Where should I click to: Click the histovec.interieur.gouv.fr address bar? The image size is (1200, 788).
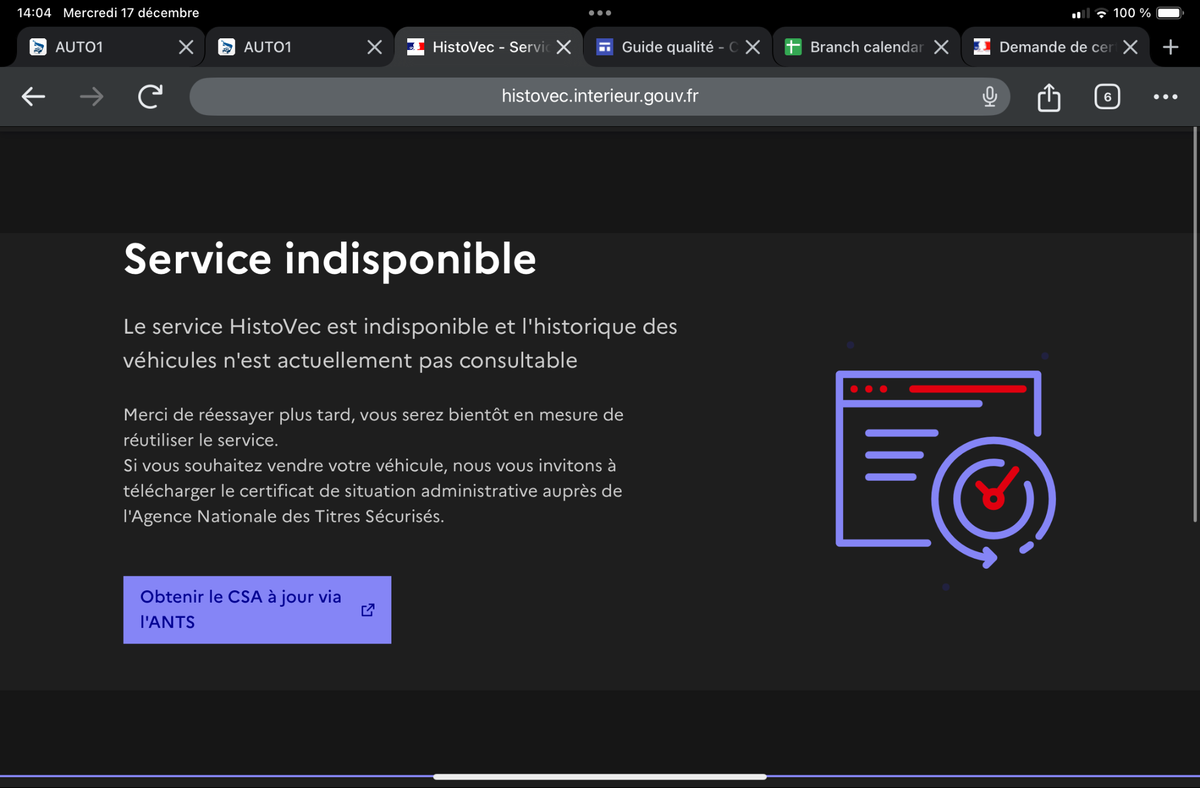tap(598, 97)
